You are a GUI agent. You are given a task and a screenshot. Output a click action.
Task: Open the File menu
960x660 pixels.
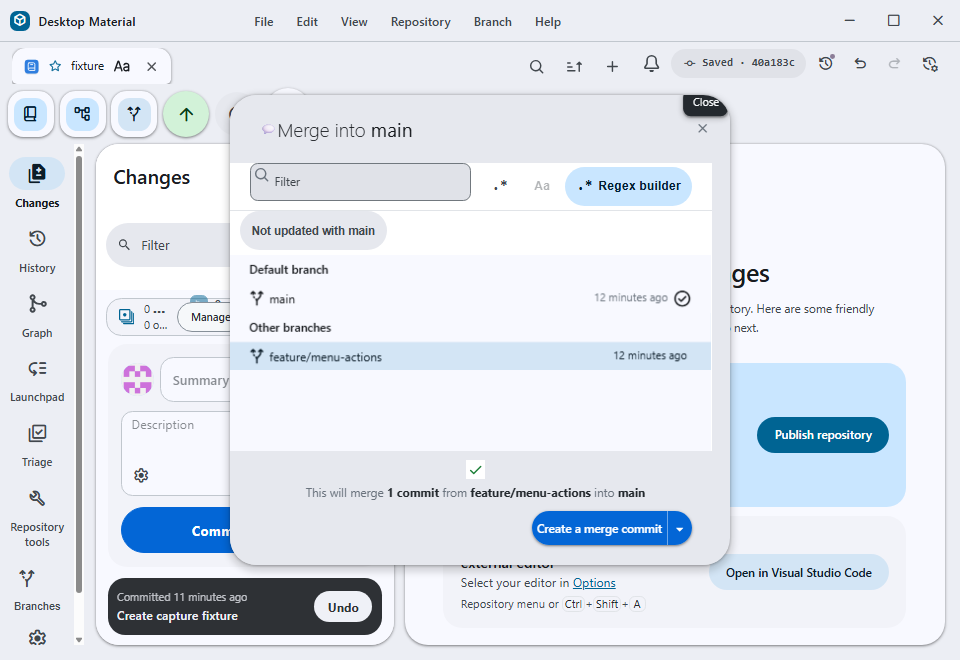(x=264, y=21)
